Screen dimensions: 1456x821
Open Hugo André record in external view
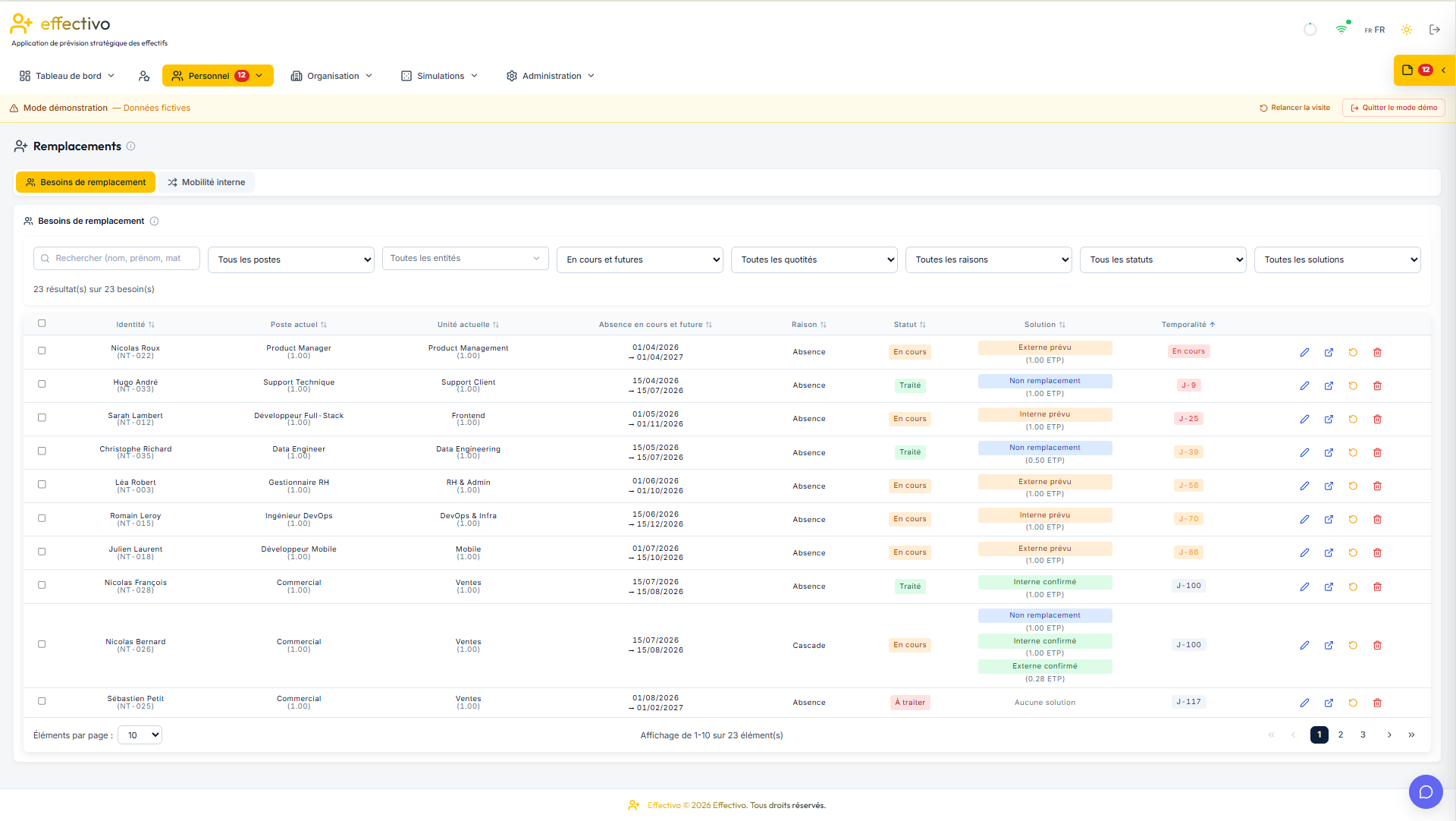pos(1329,385)
